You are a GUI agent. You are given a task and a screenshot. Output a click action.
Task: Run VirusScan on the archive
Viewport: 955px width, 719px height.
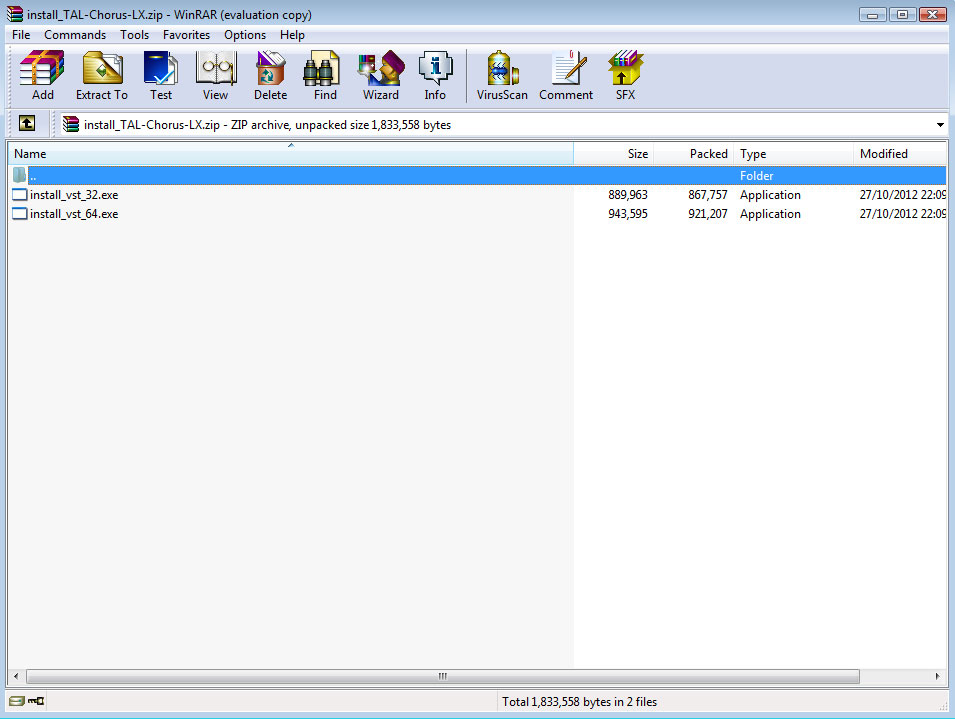[x=502, y=75]
